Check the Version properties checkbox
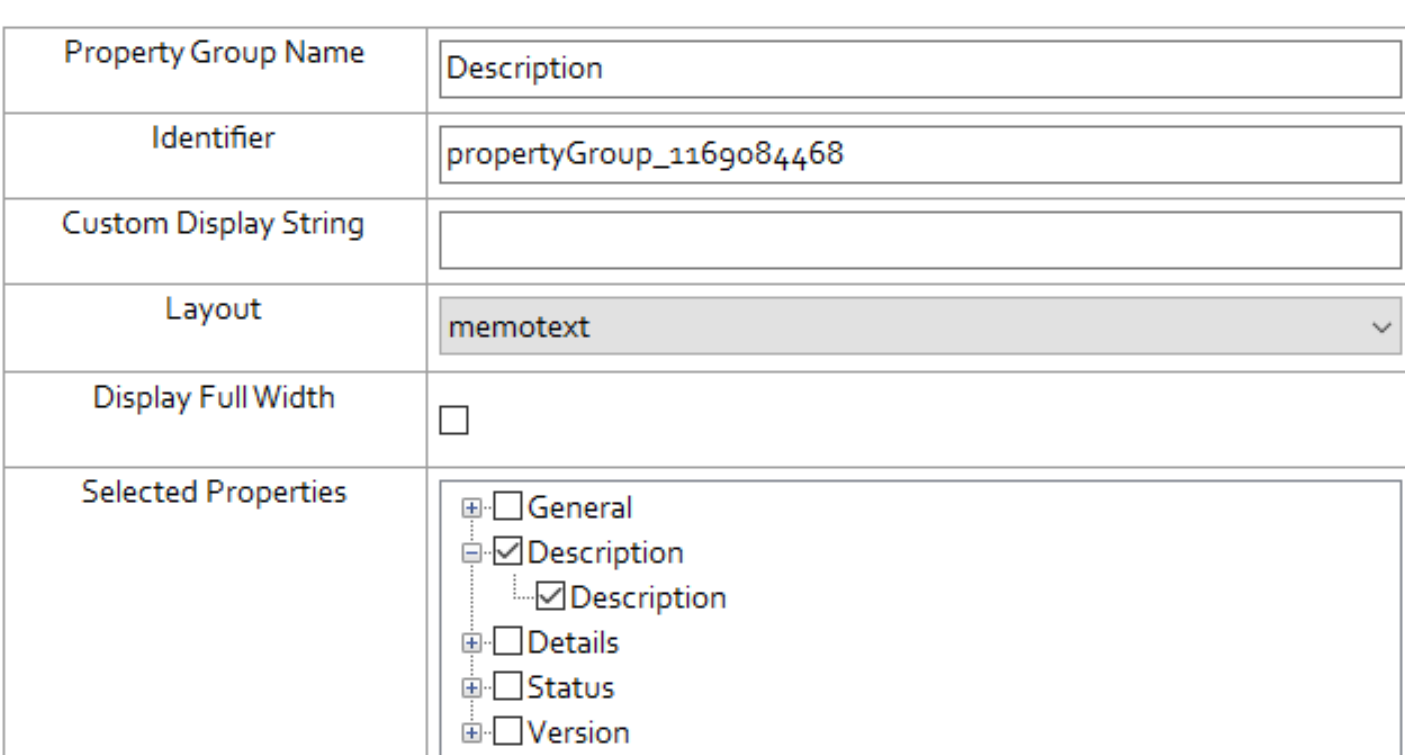 pos(509,732)
